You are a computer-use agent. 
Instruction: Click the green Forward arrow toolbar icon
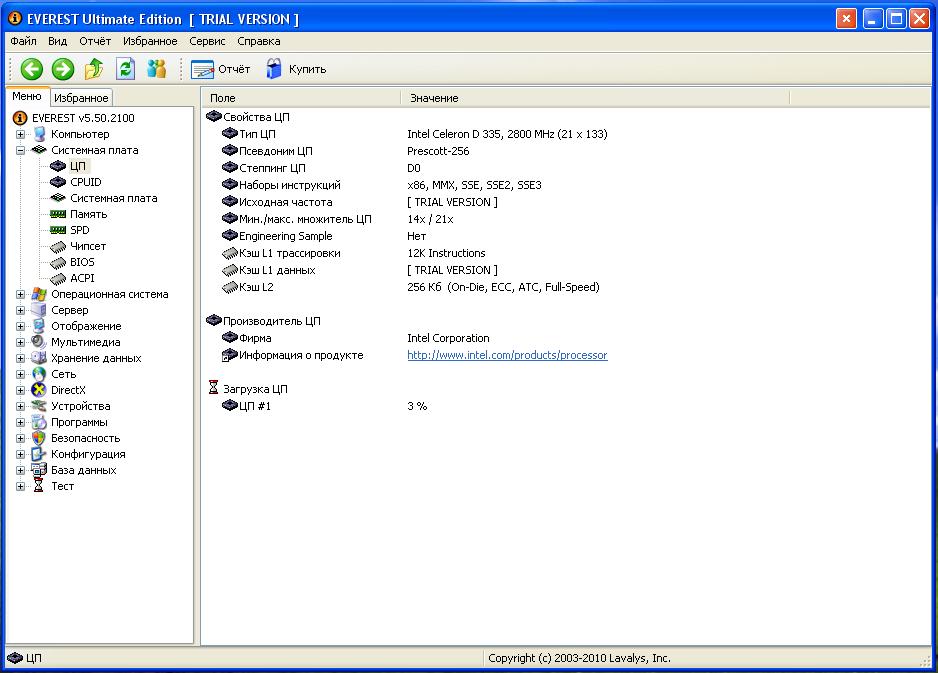point(63,69)
